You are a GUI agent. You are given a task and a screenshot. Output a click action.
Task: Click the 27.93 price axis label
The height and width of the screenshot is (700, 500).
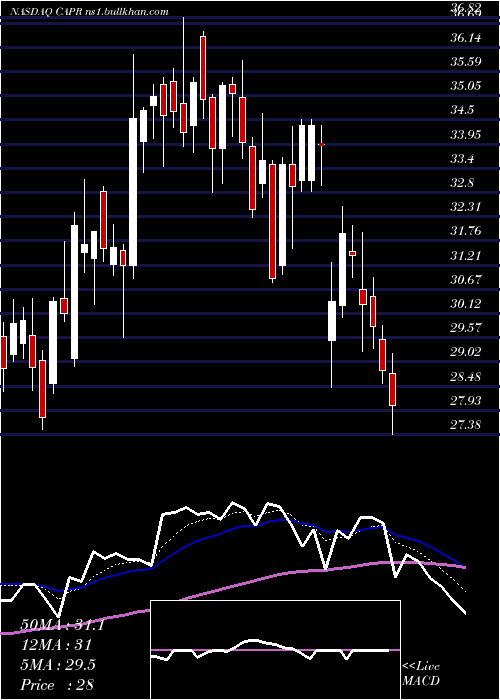[466, 401]
